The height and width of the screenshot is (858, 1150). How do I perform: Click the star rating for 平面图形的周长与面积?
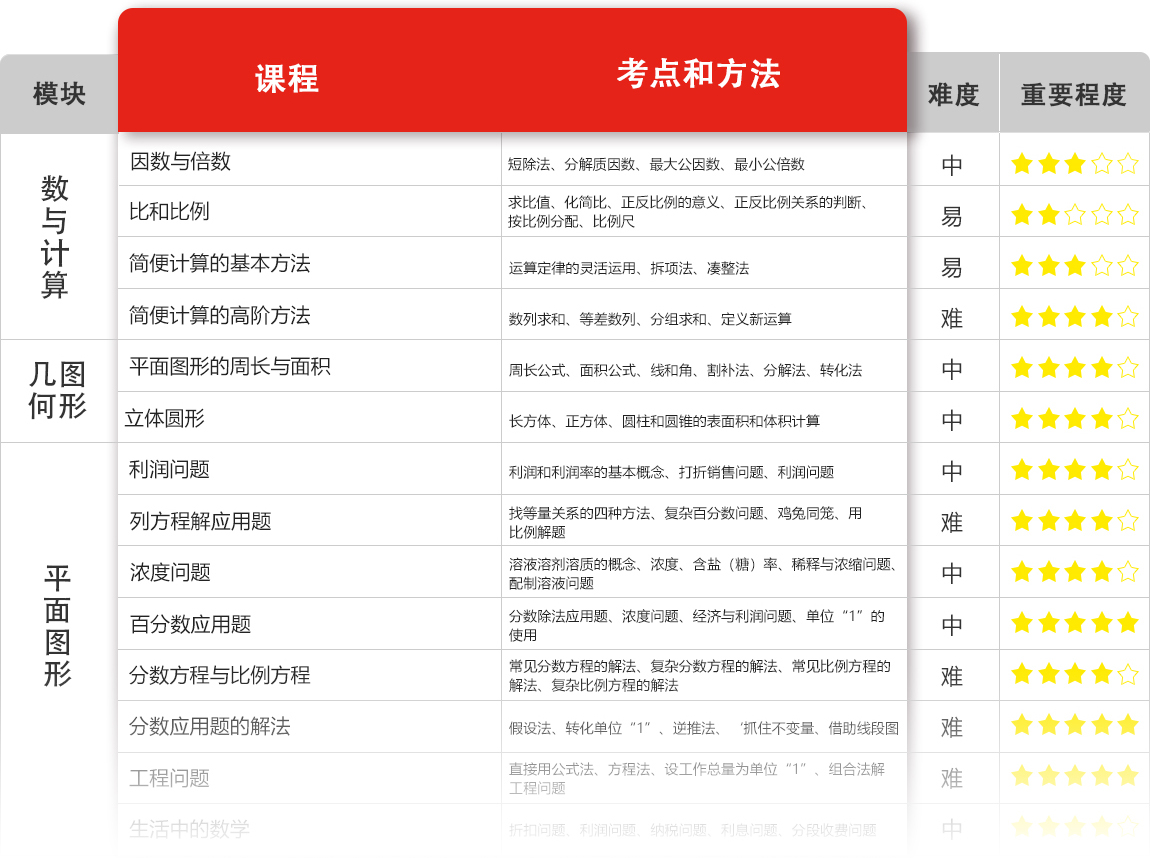pyautogui.click(x=1074, y=367)
